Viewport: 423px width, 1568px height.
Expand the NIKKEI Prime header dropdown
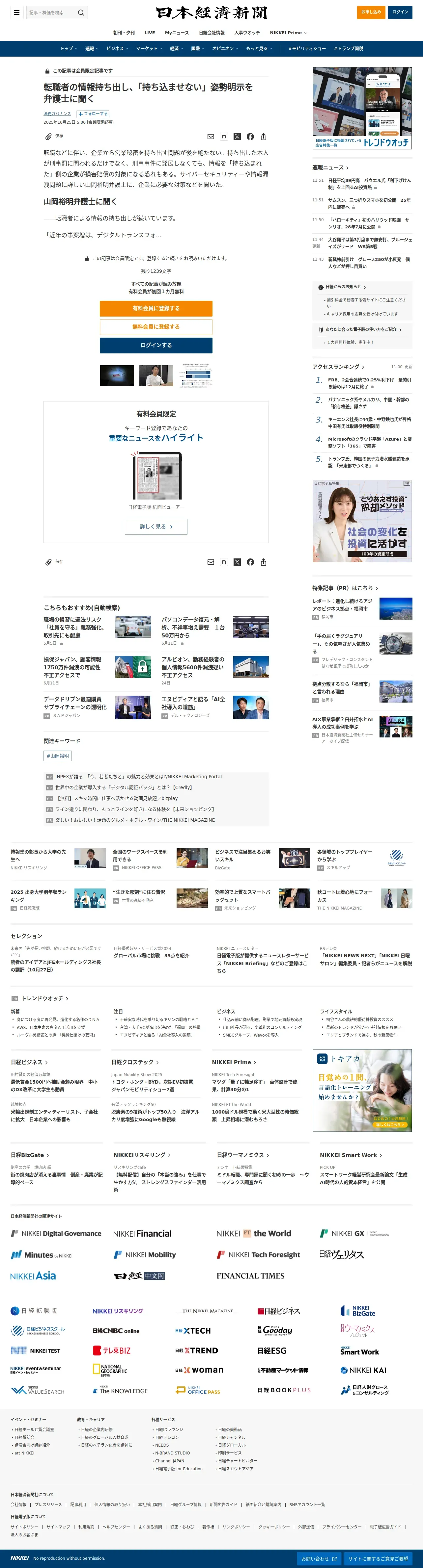click(288, 33)
